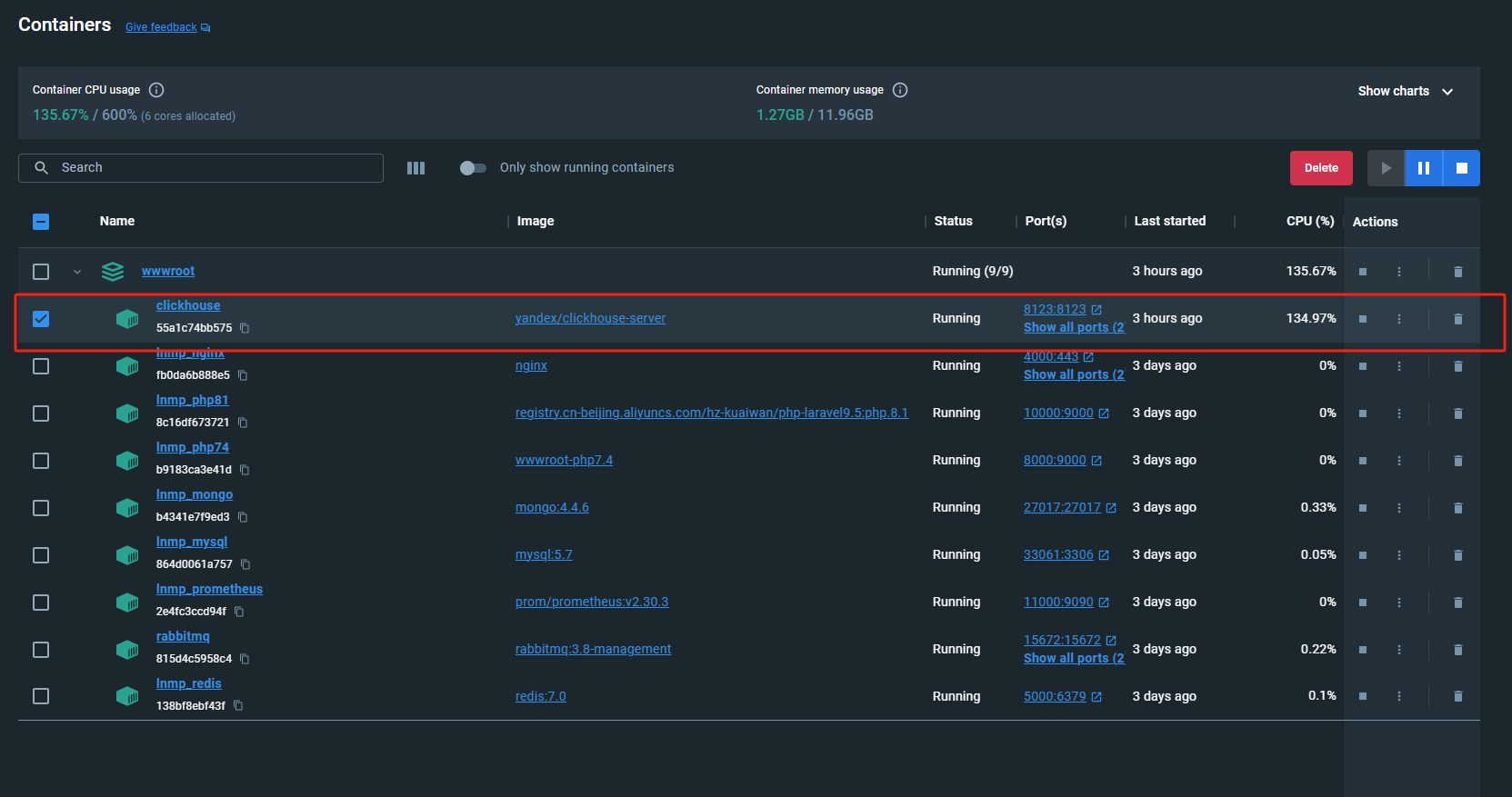Image resolution: width=1512 pixels, height=797 pixels.
Task: Show all ports for rabbitmq
Action: click(x=1074, y=659)
